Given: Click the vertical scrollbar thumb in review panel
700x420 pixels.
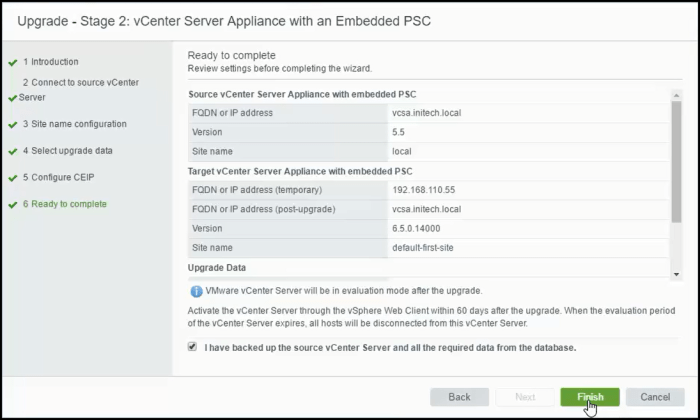Looking at the screenshot, I should (x=676, y=150).
